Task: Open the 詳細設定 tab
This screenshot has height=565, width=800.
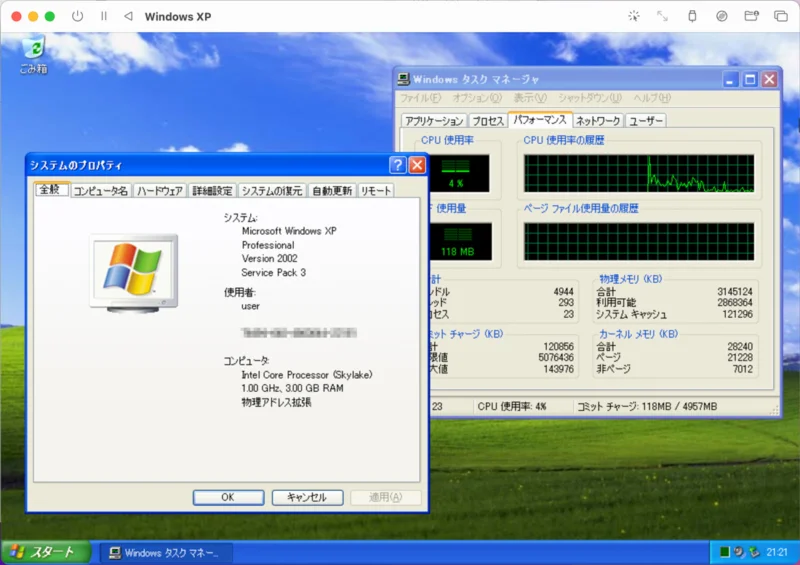Action: coord(212,191)
